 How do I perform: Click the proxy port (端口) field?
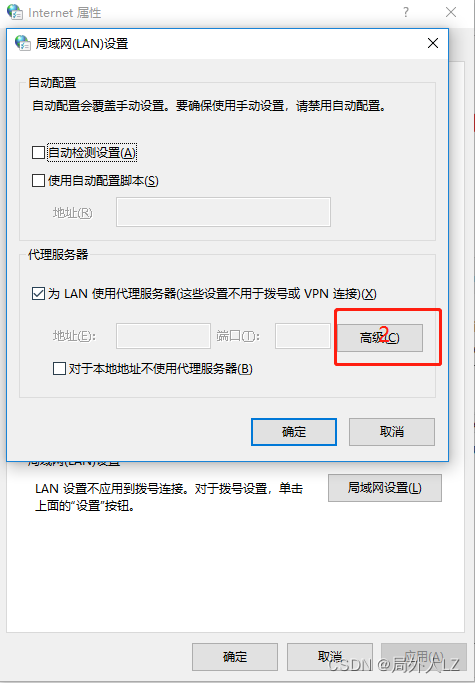click(x=303, y=336)
